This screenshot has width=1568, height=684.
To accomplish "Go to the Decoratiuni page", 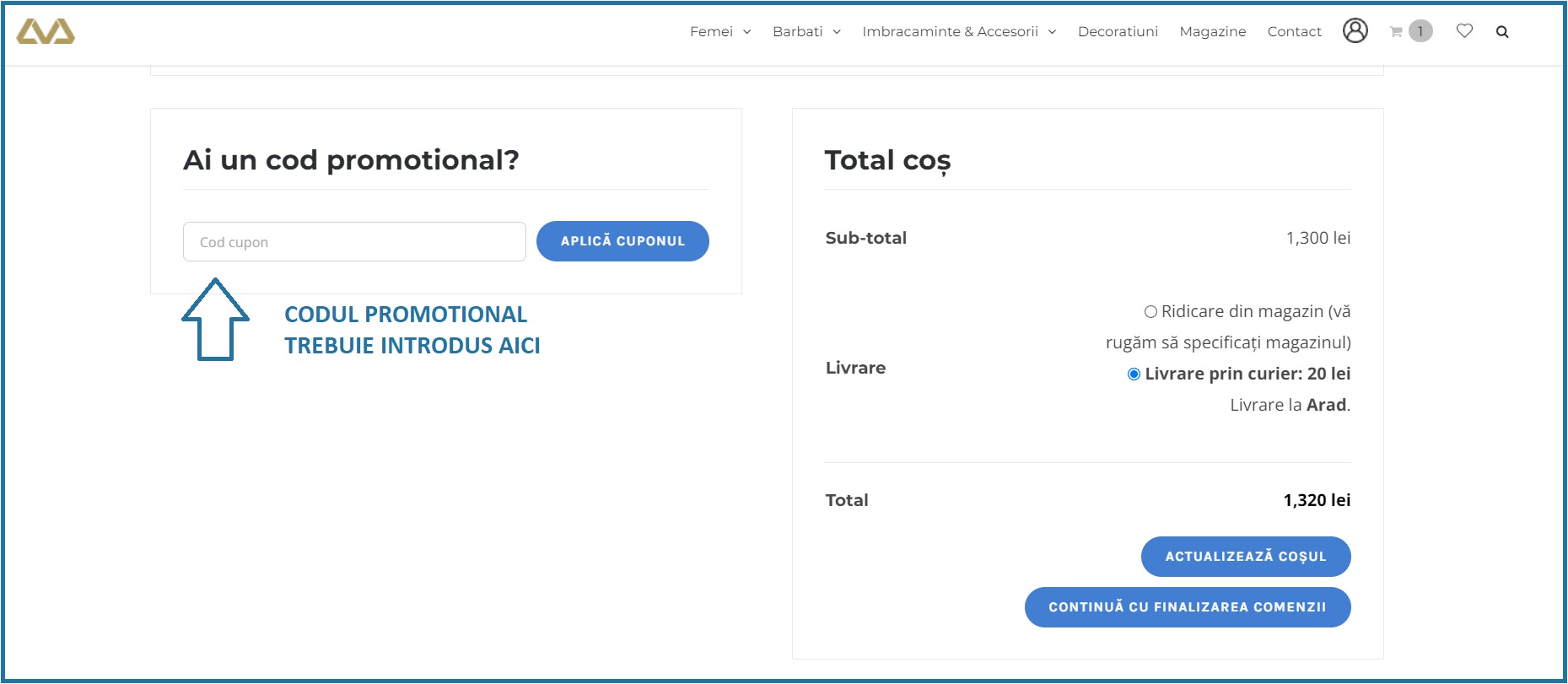I will pos(1118,31).
